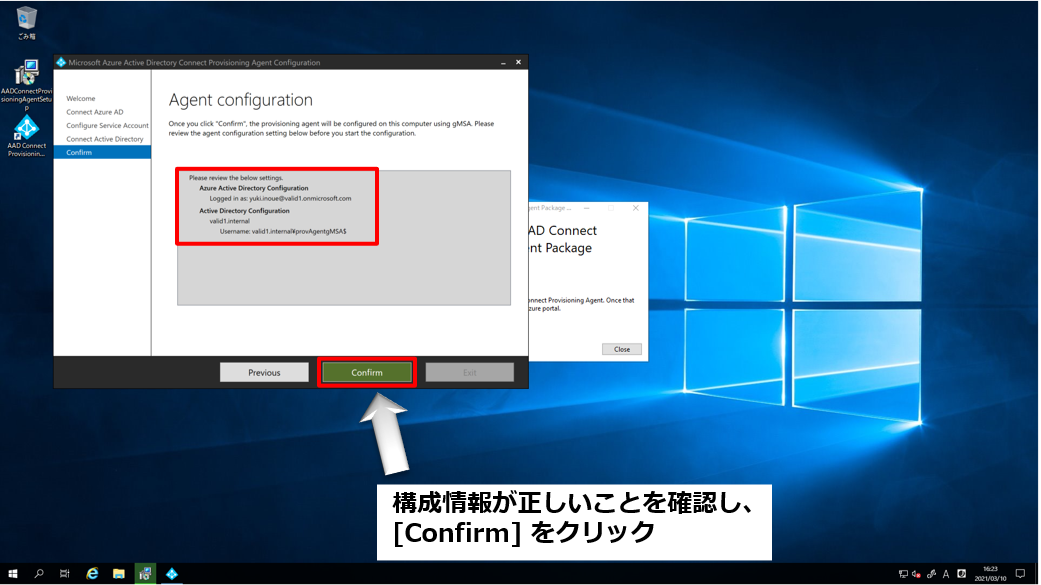Close the Agent Package background window
Viewport: 1041px width, 585px height.
[x=635, y=208]
